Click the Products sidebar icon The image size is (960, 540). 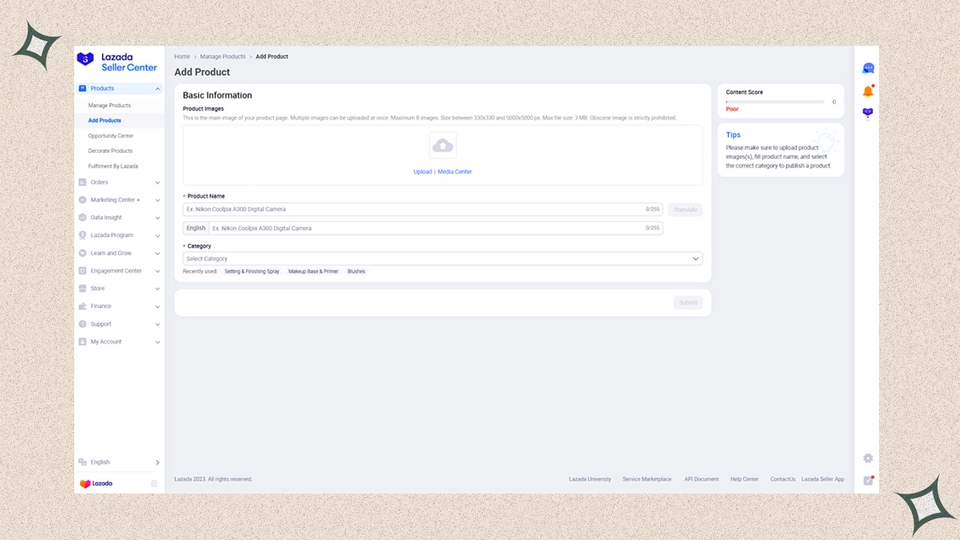(x=83, y=88)
